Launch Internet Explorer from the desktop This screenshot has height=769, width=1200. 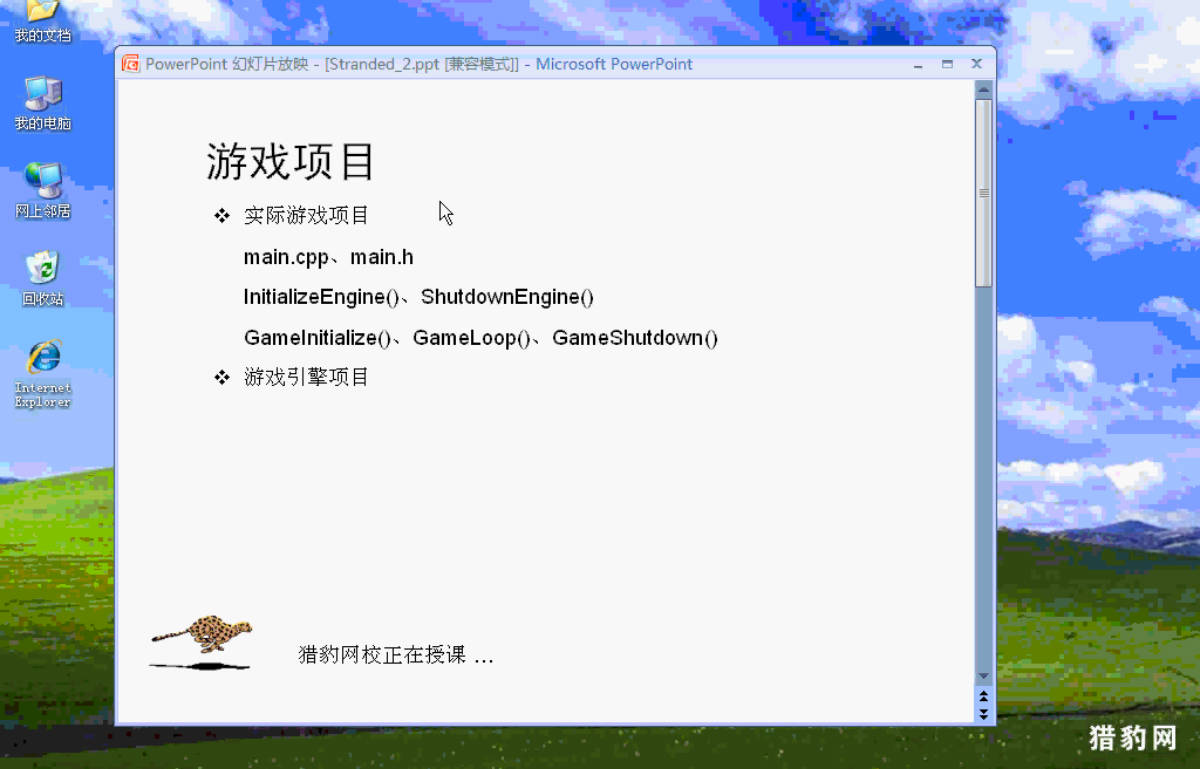point(43,373)
